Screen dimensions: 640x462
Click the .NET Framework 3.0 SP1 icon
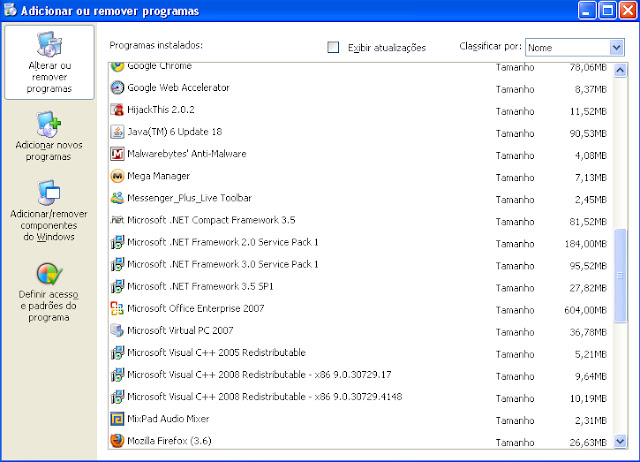pyautogui.click(x=117, y=264)
